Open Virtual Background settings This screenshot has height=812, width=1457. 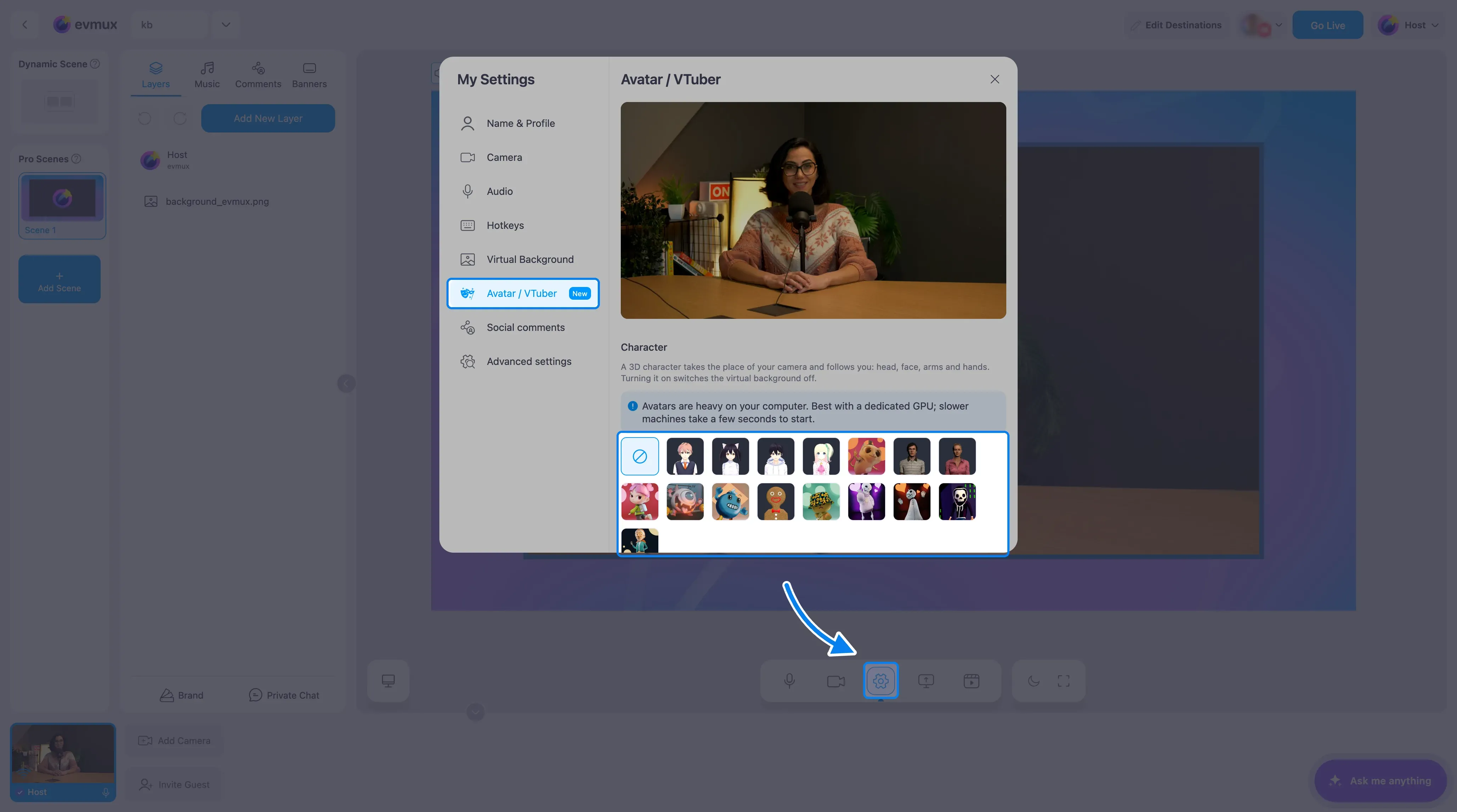(523, 259)
